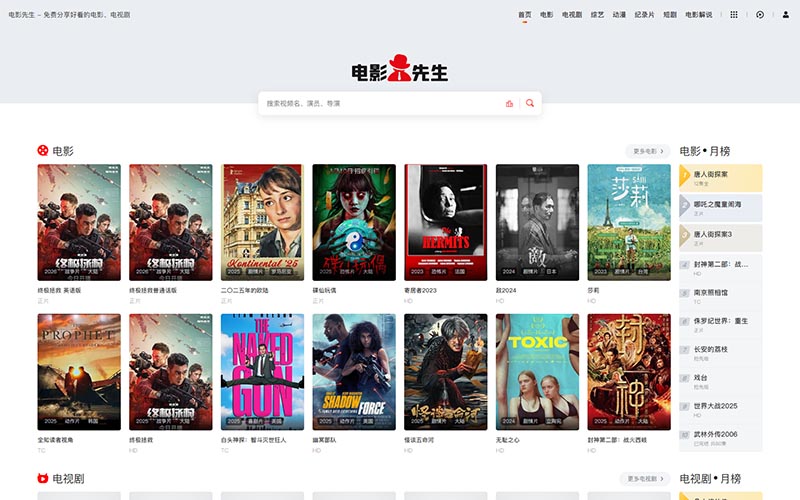
Task: Click the title link 二〇二五年的欧陆
Action: coord(244,290)
